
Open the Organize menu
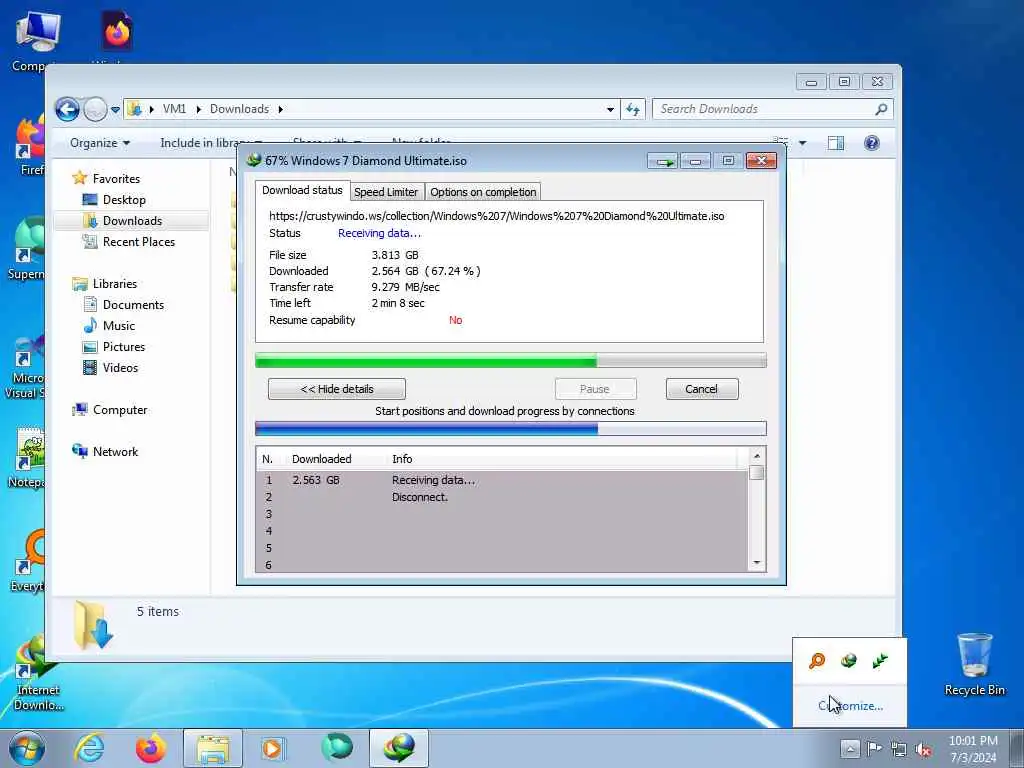click(x=100, y=143)
